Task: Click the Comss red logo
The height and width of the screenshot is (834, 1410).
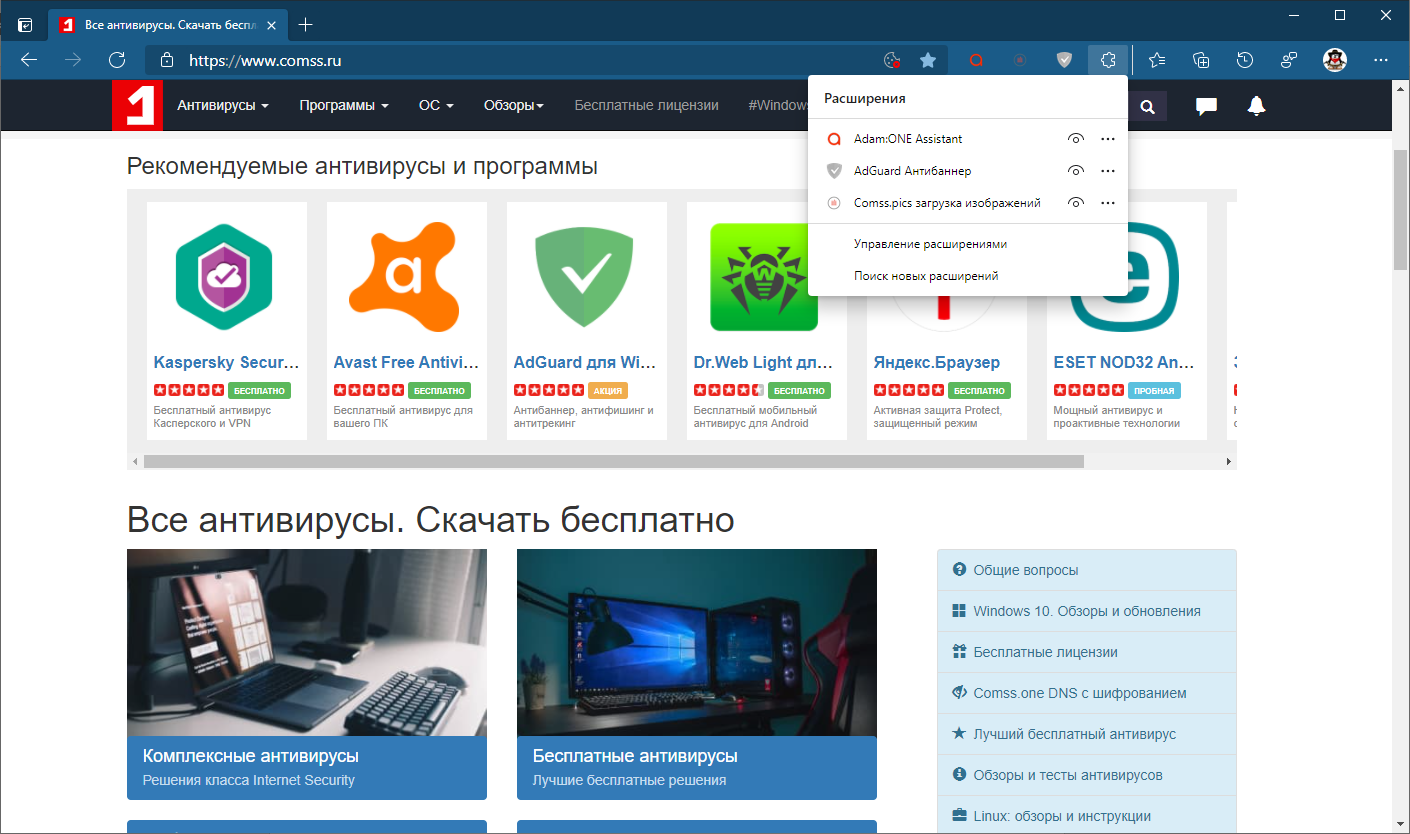Action: pos(137,105)
